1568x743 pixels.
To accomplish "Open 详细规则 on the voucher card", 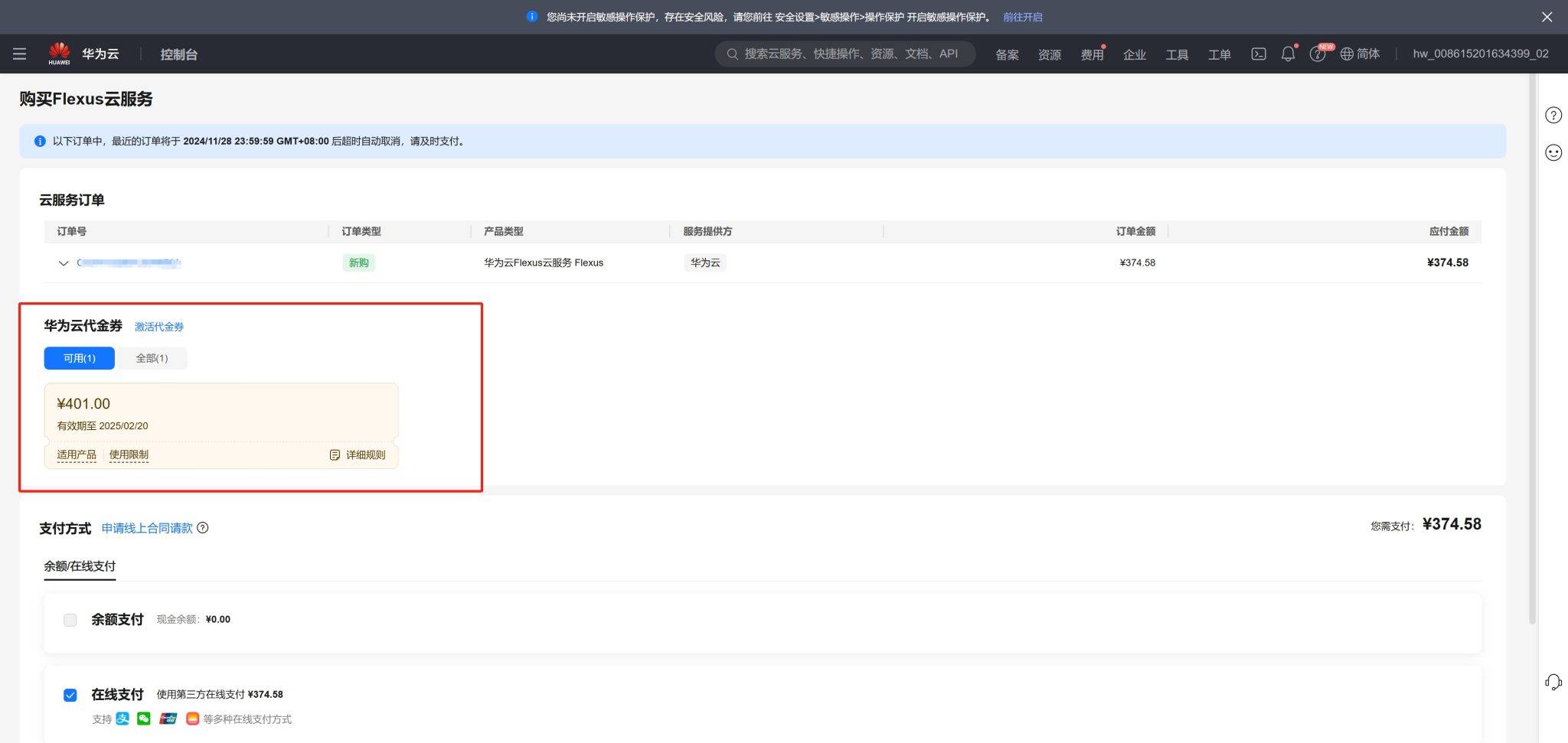I will (358, 455).
